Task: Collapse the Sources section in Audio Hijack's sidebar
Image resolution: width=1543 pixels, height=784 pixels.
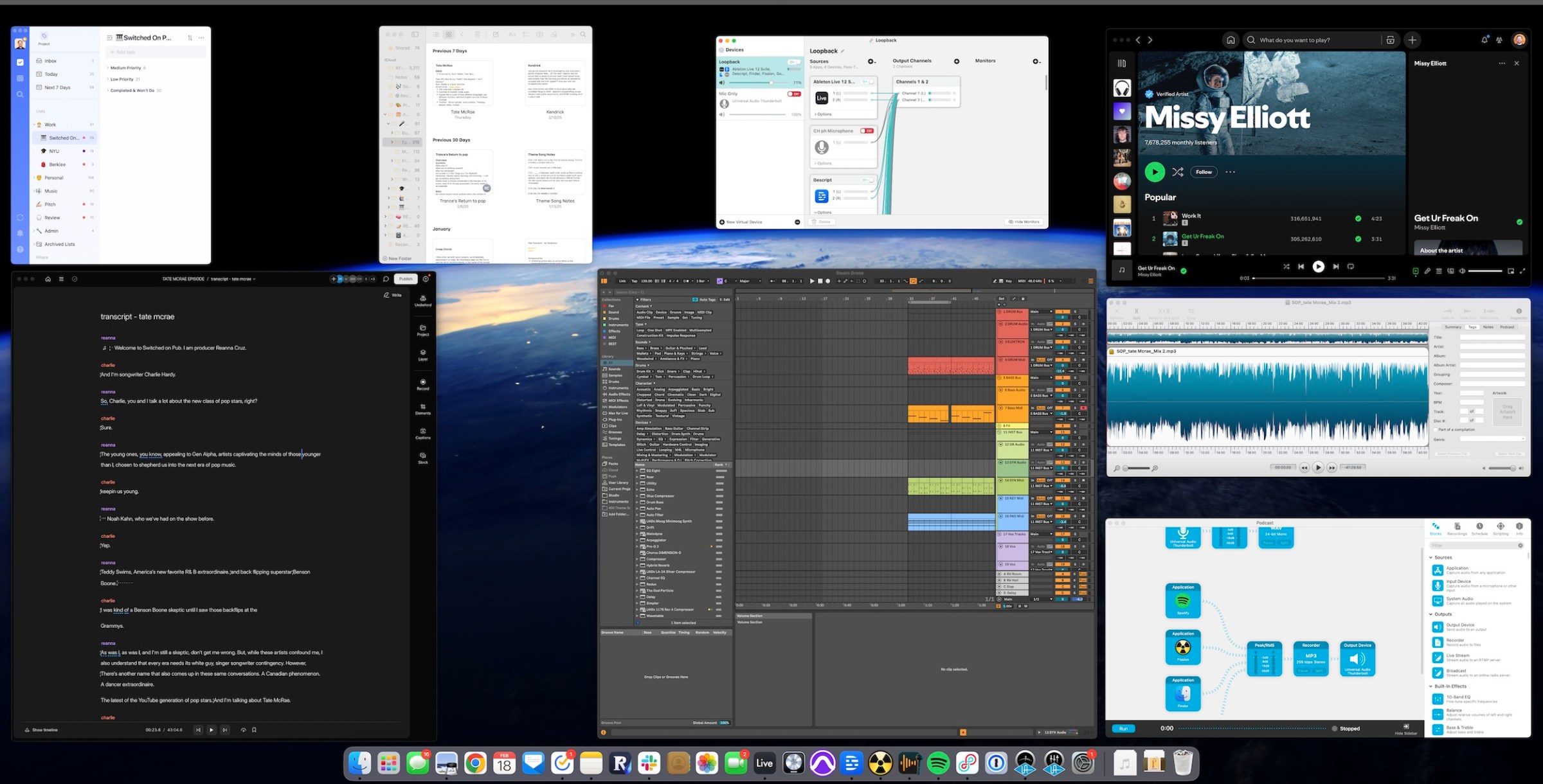Action: click(1432, 557)
